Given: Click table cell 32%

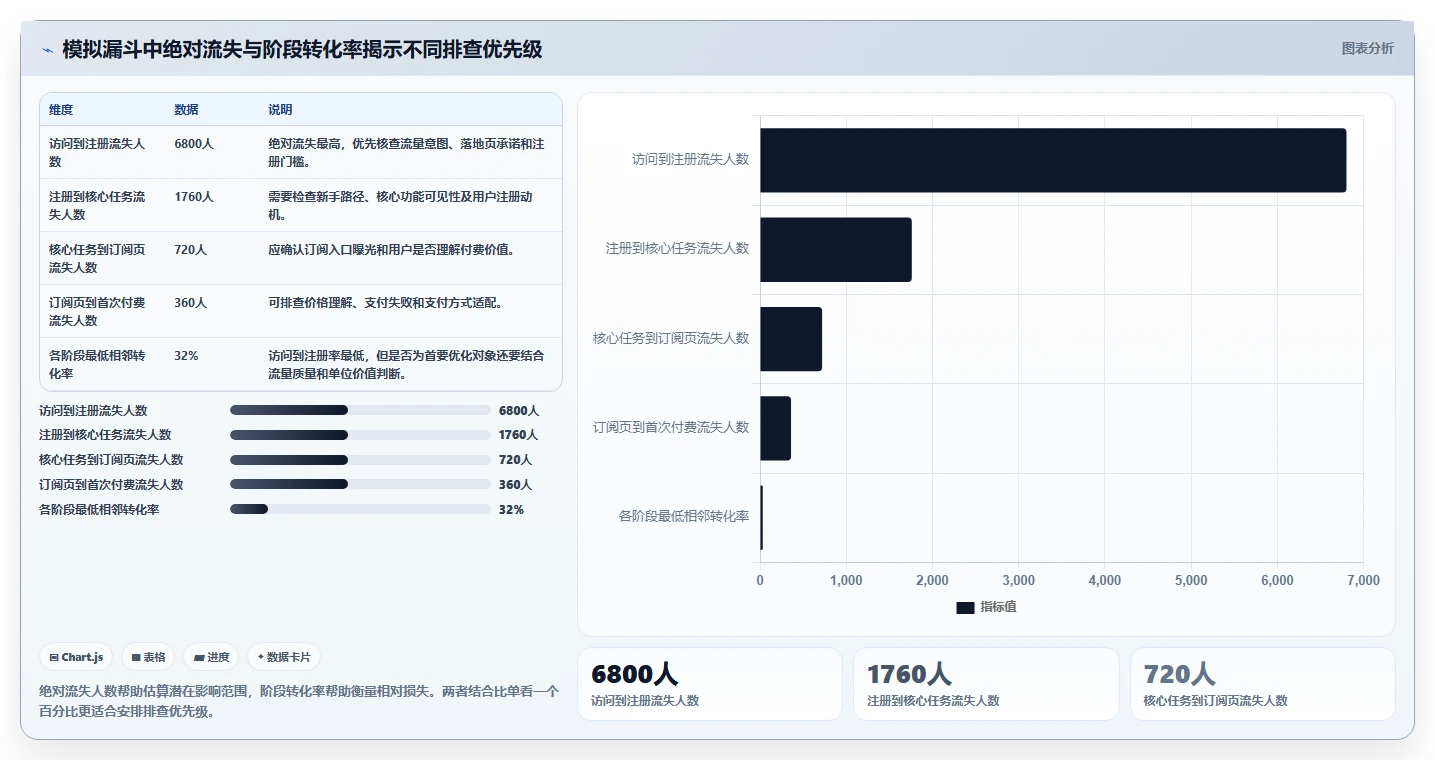Looking at the screenshot, I should tap(186, 356).
